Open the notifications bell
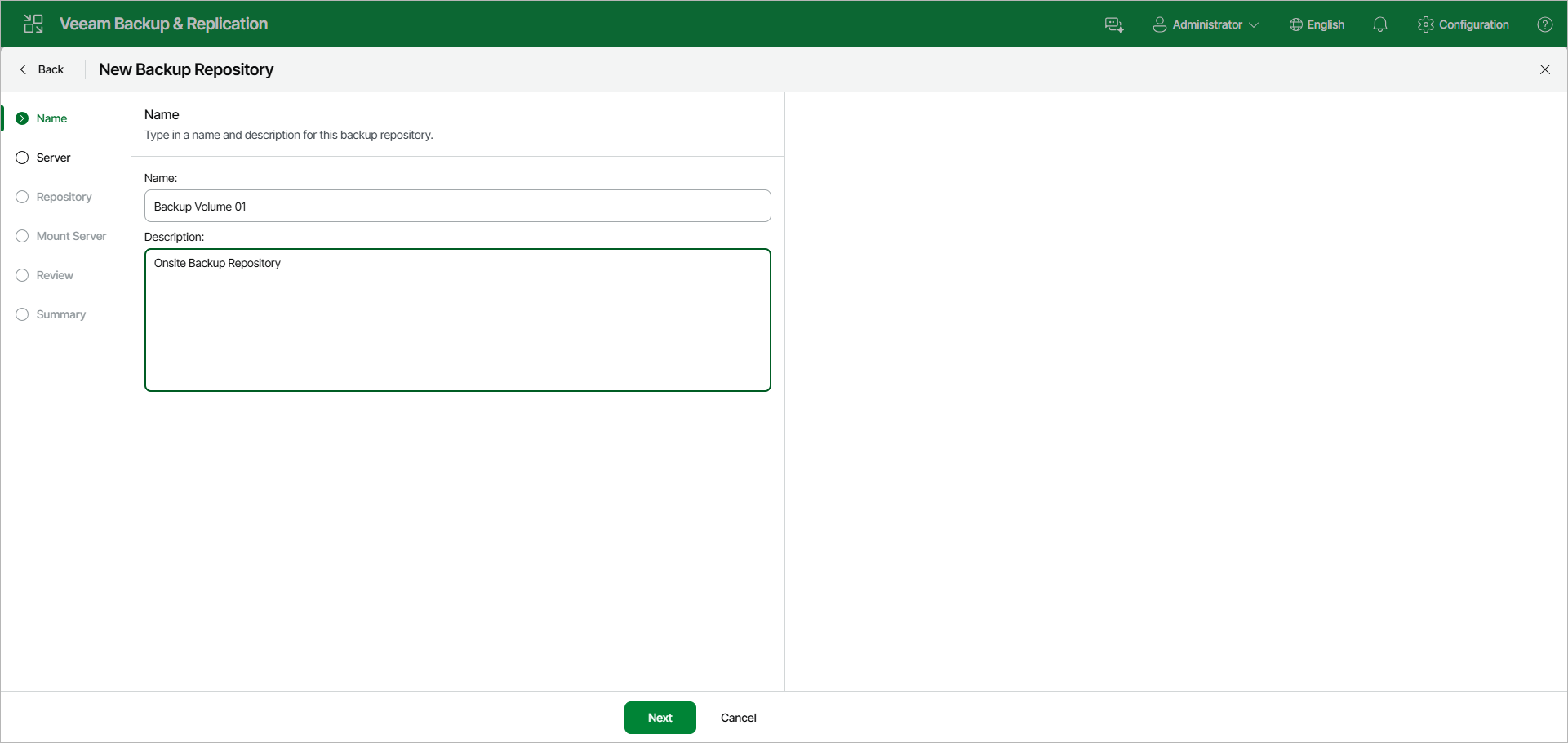Screen dimensions: 1568x743 click(x=1380, y=24)
